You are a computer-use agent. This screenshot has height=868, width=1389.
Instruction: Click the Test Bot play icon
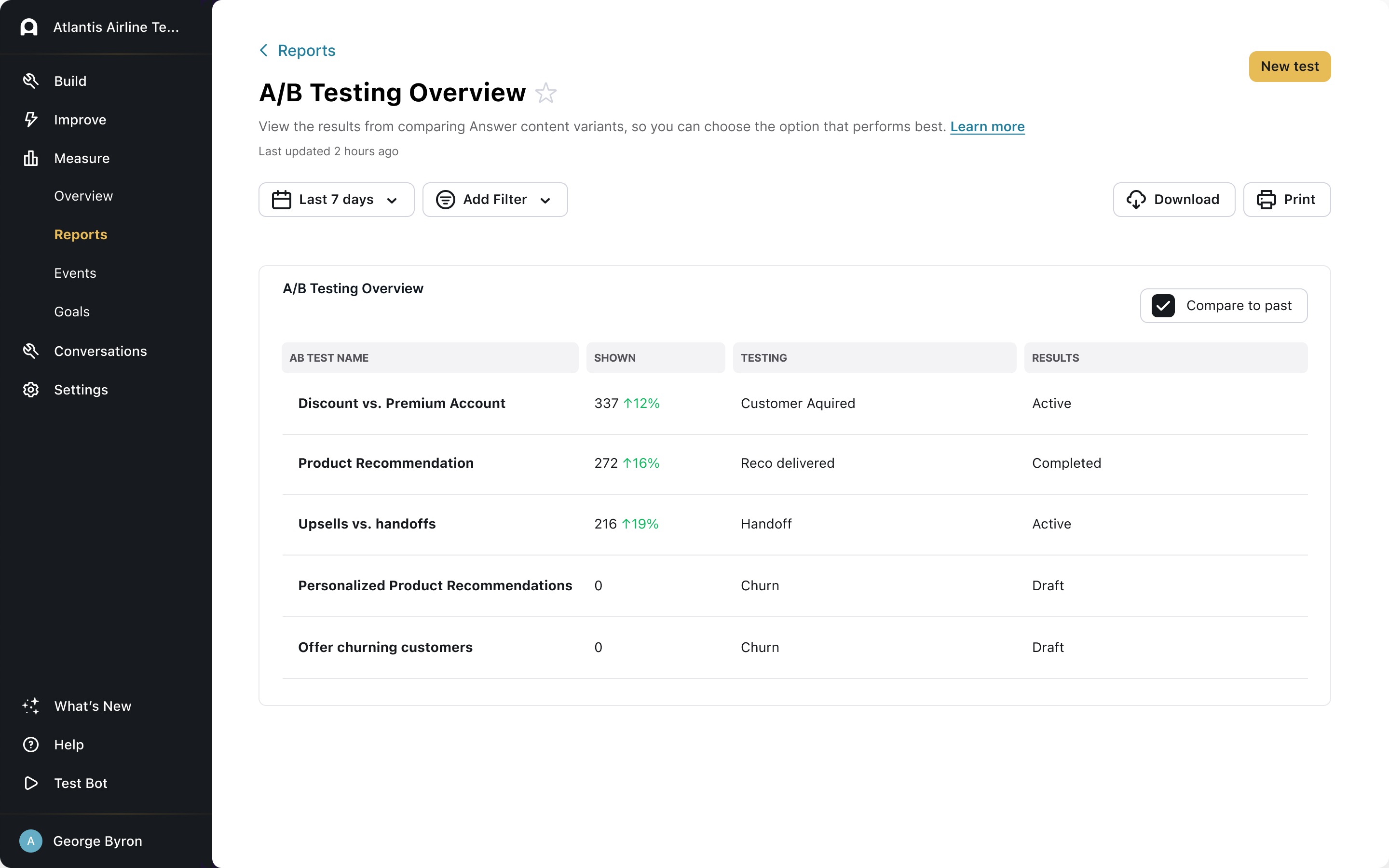30,783
